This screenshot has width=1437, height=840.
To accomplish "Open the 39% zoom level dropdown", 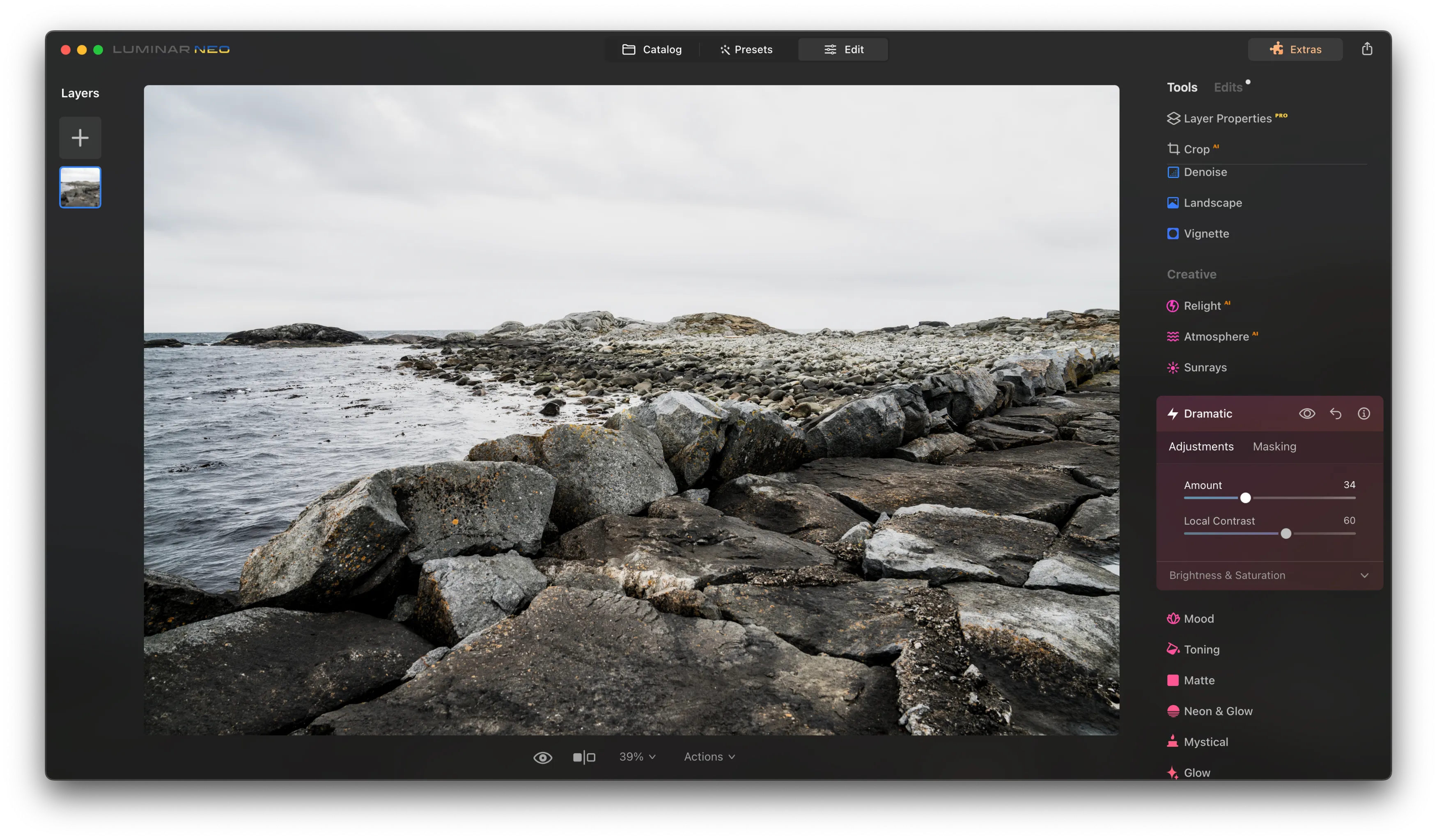I will point(637,757).
